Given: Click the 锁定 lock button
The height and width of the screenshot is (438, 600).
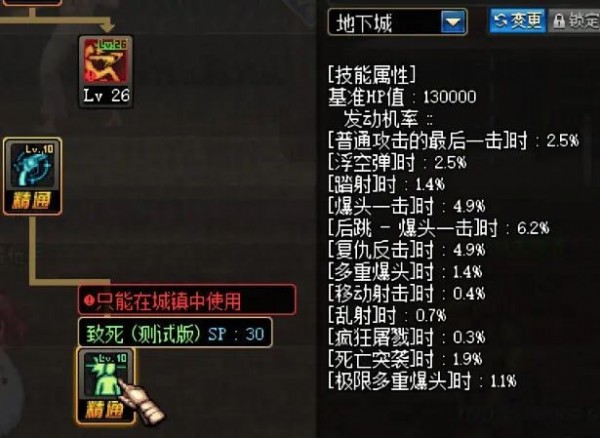Looking at the screenshot, I should click(574, 21).
